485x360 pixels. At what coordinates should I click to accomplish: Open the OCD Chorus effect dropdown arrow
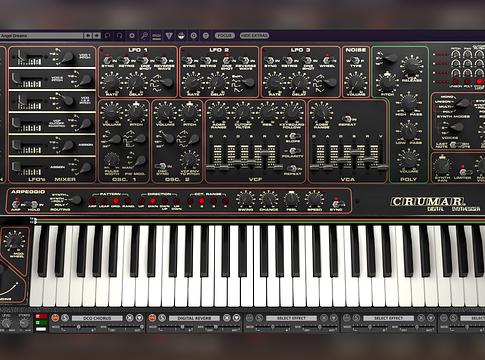140,318
